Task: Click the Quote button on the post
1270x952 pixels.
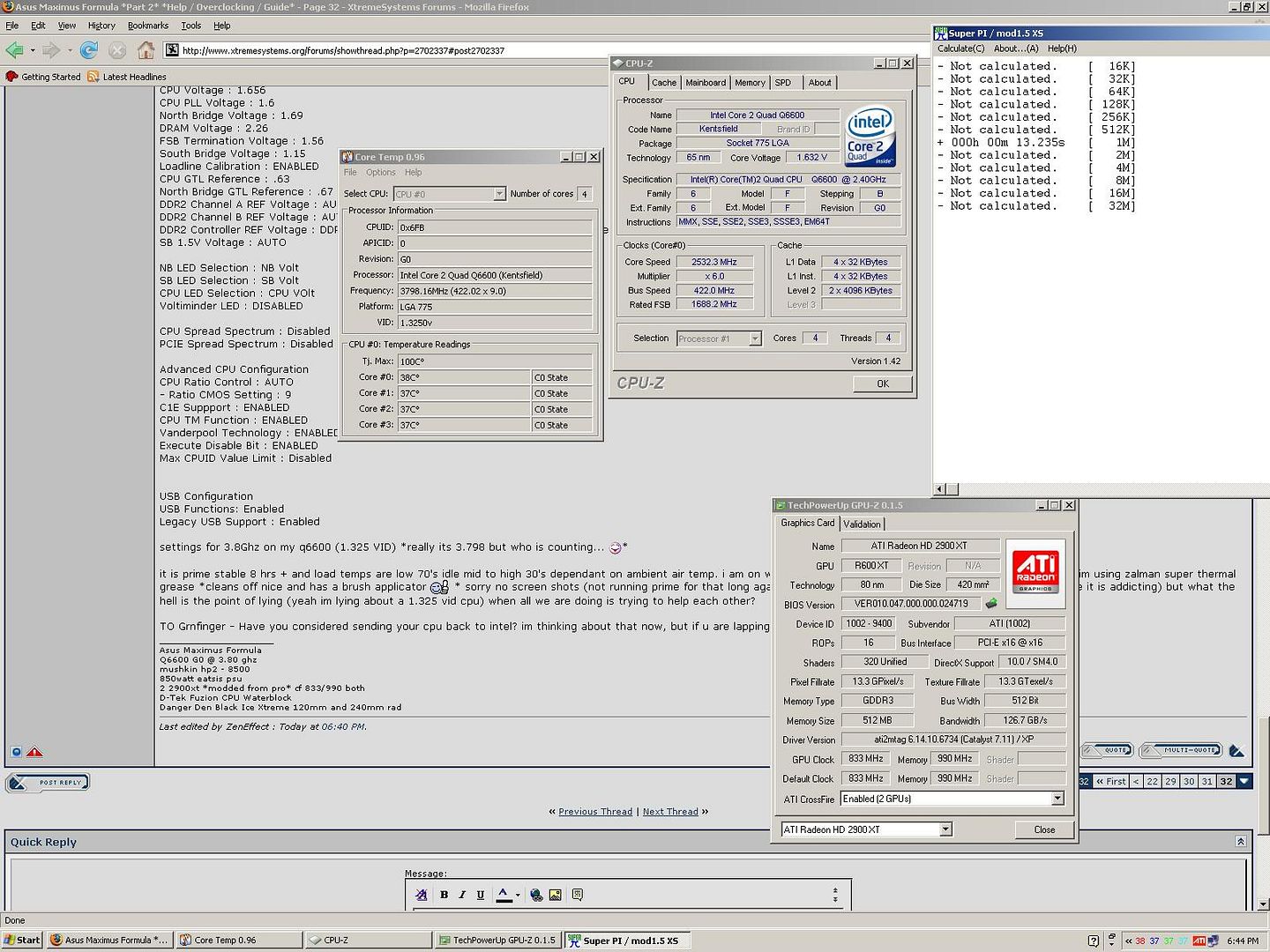Action: (x=1107, y=750)
